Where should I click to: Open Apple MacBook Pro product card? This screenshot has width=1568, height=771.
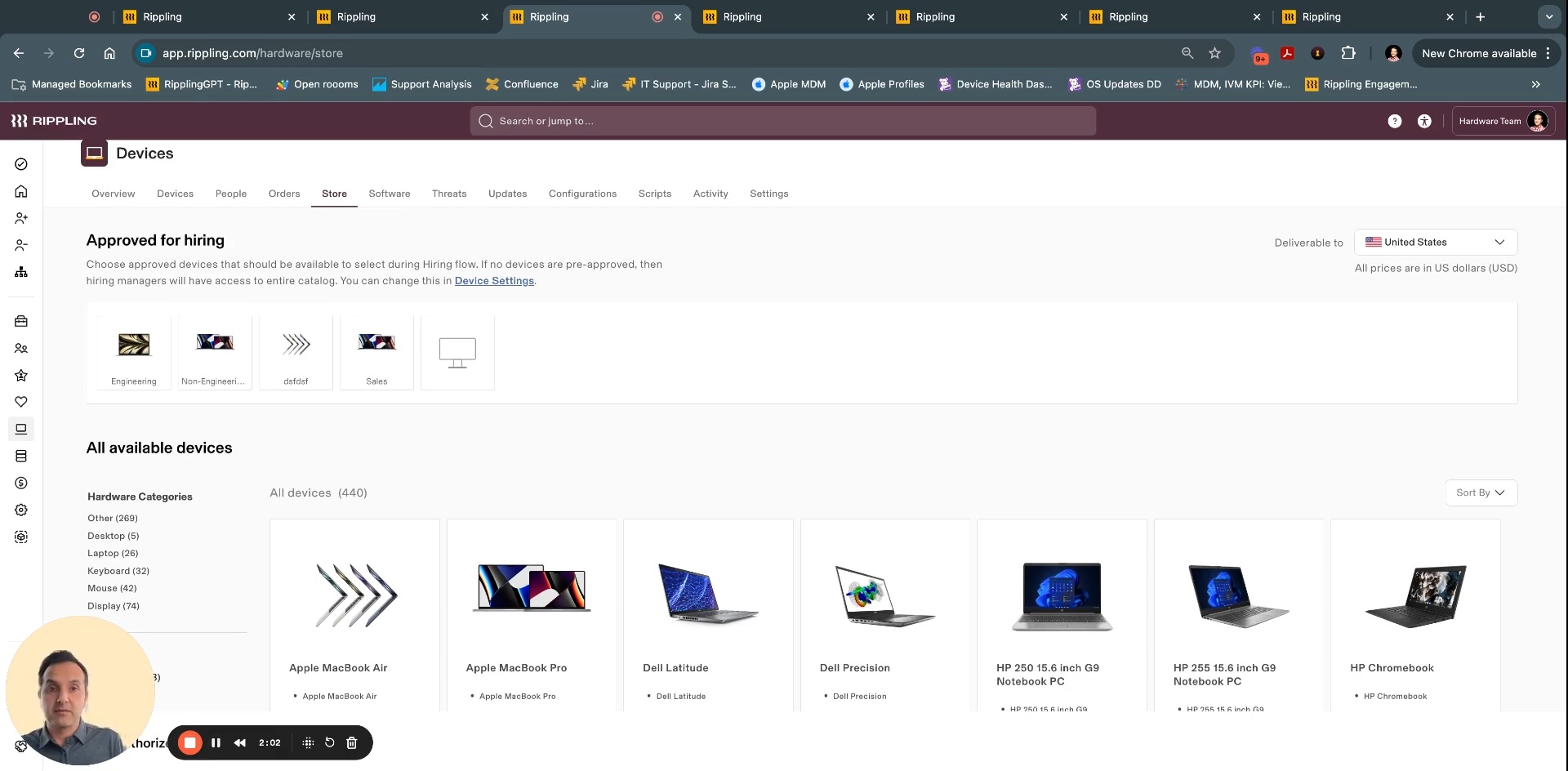tap(532, 614)
